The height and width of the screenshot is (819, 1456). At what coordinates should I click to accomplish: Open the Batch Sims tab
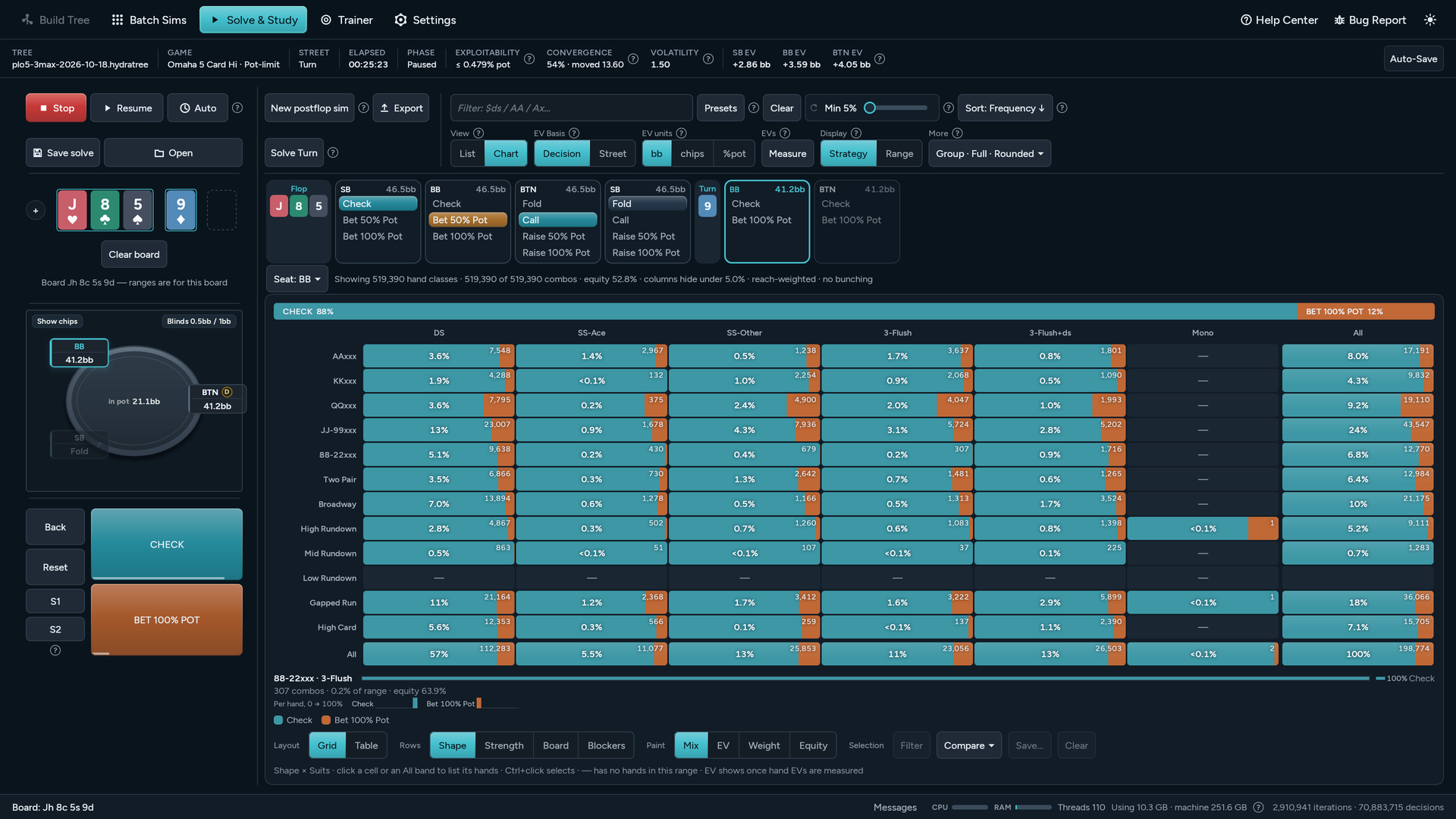[x=149, y=20]
